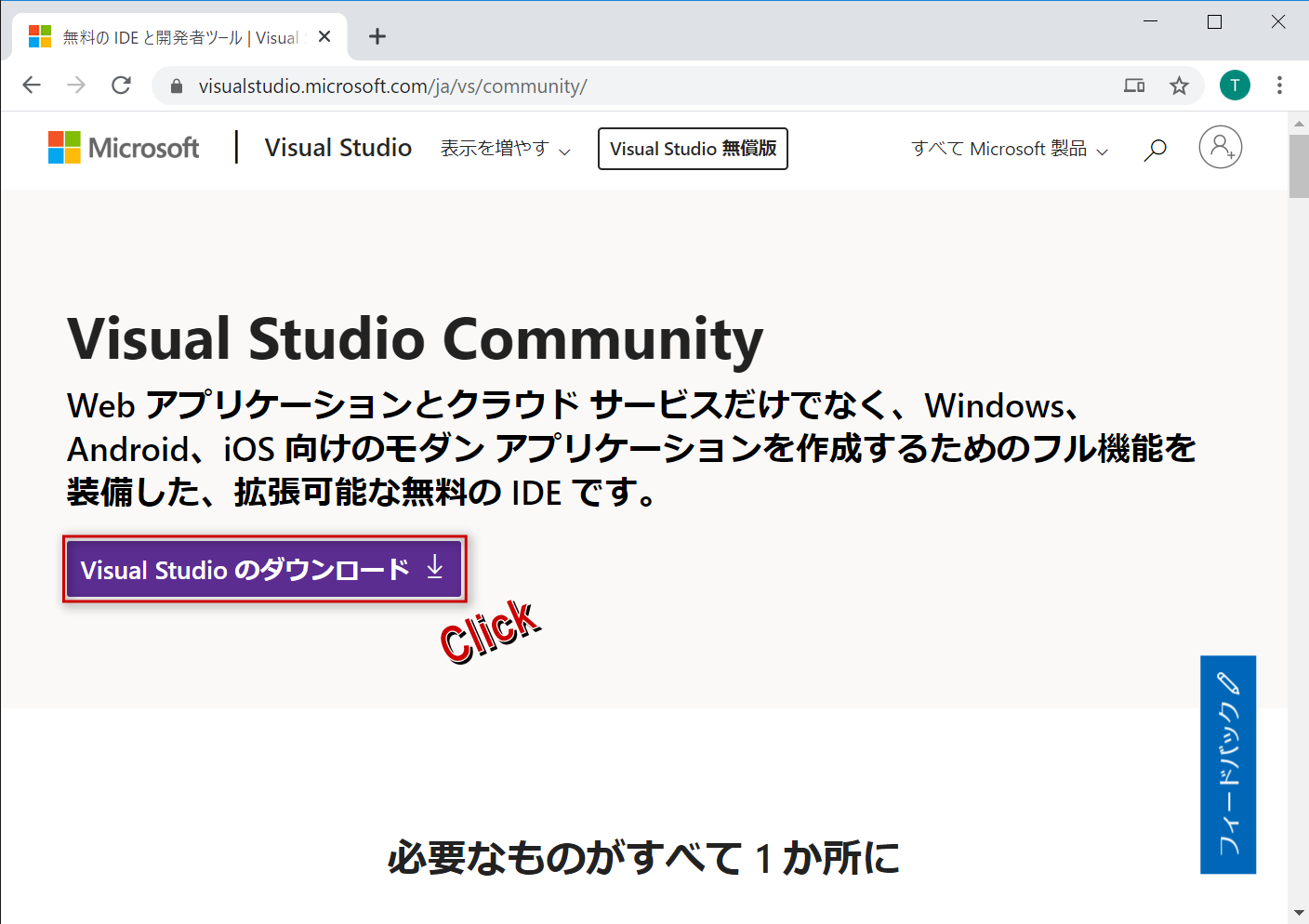Minimize the browser window
This screenshot has height=924, width=1309.
(1151, 21)
